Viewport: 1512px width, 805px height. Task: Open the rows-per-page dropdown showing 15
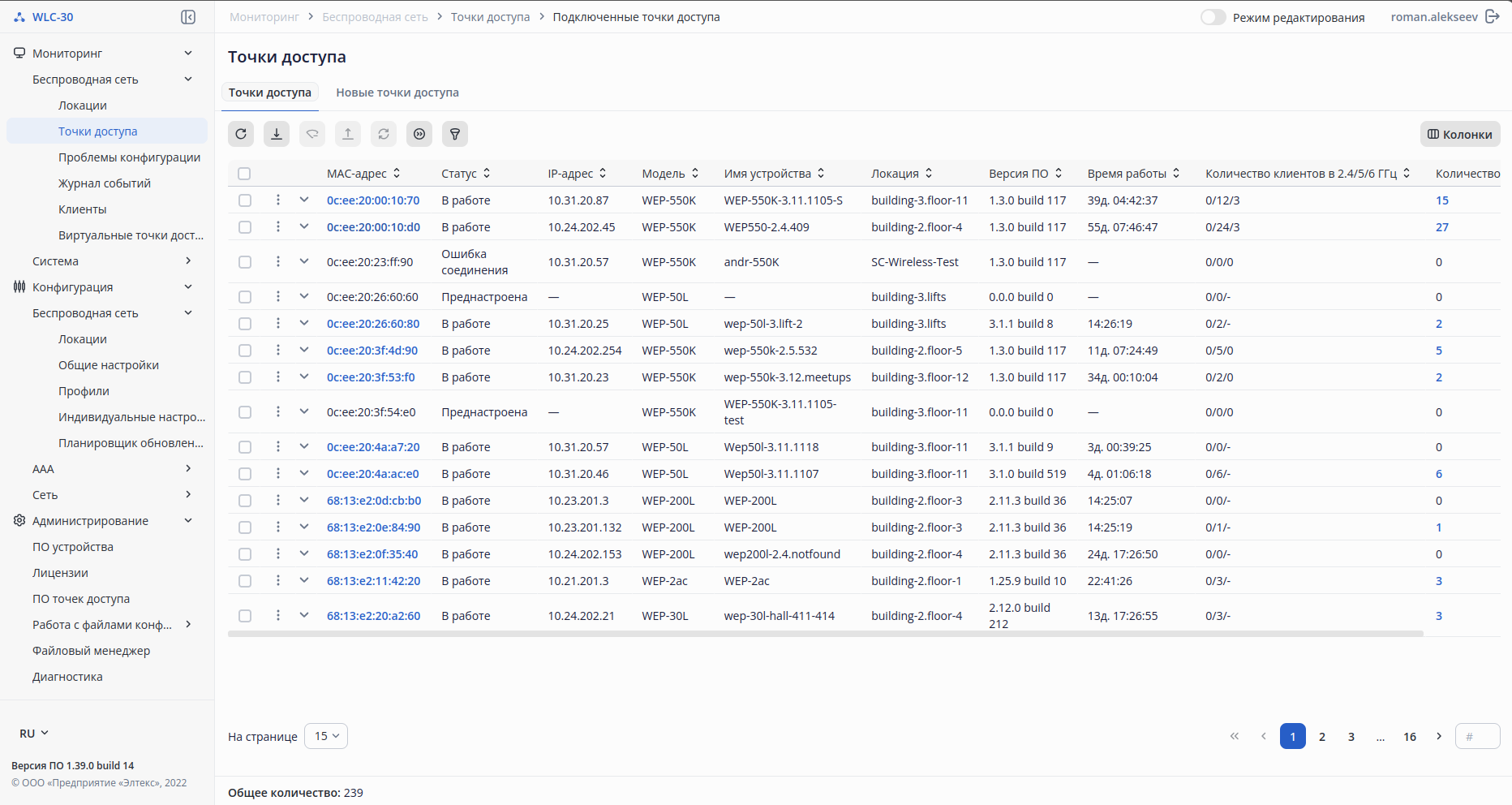pos(326,736)
